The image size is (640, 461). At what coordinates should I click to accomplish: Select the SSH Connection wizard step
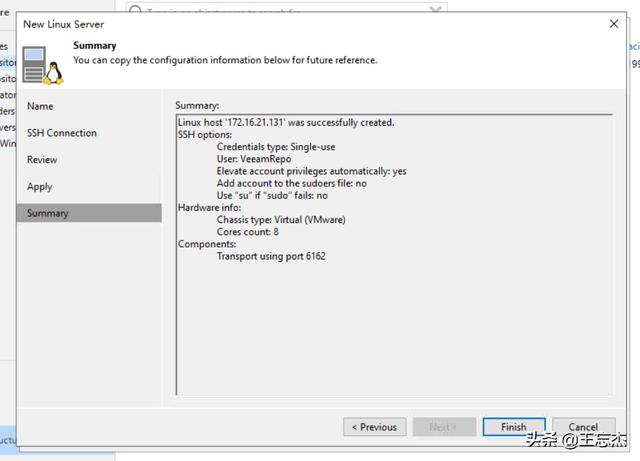tap(62, 133)
